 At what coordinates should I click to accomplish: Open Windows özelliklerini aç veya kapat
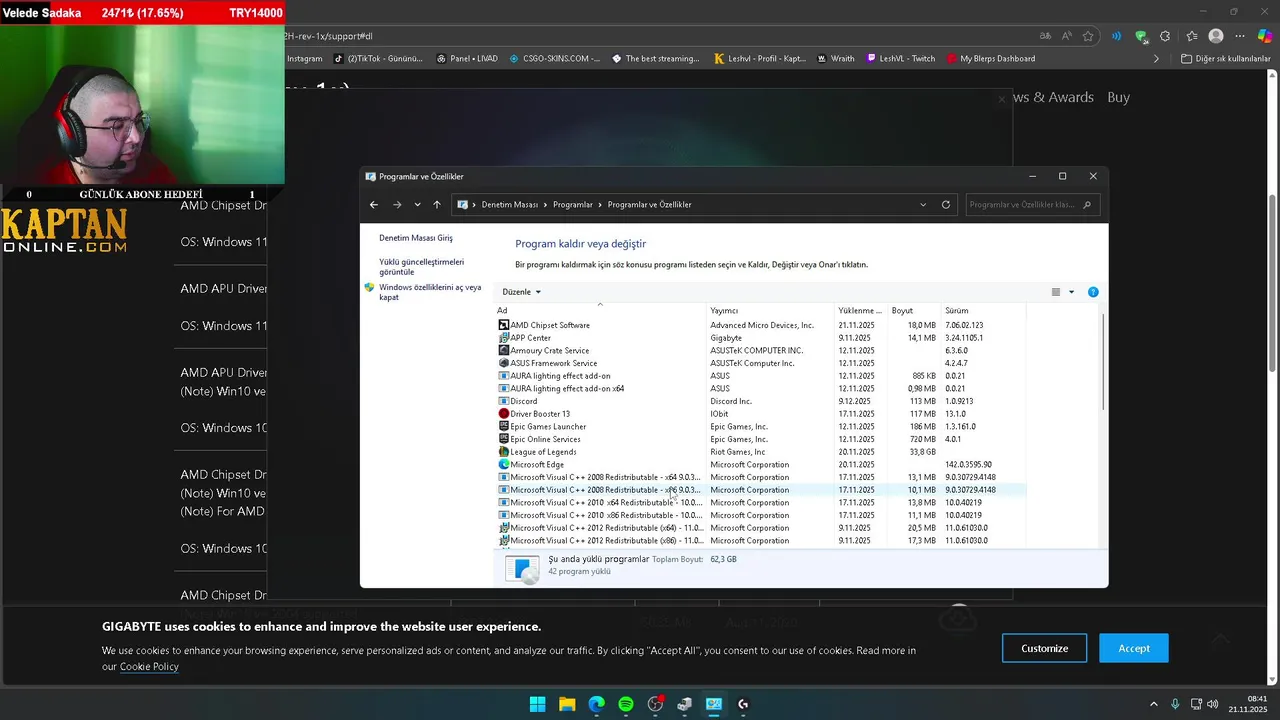pos(430,292)
